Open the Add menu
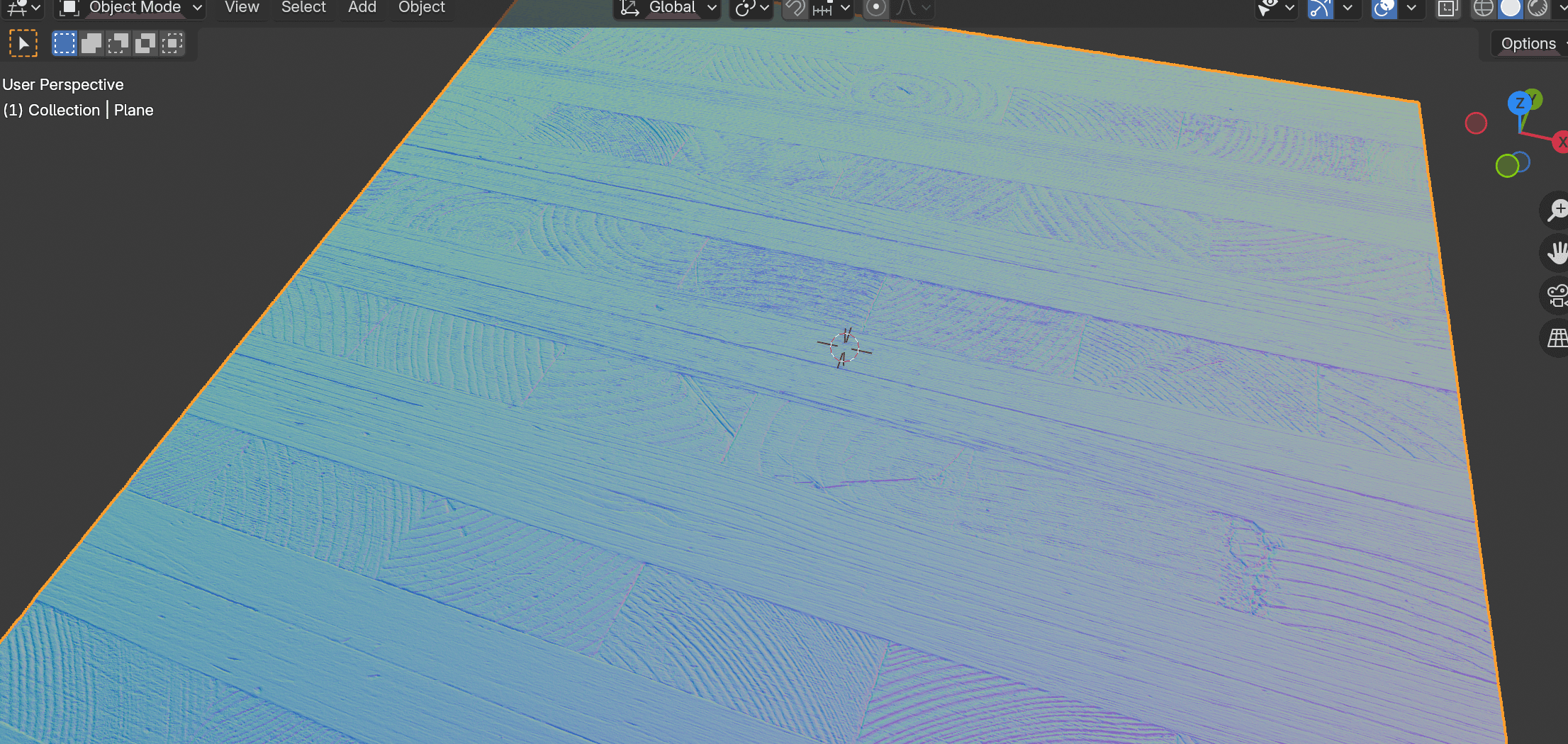 [x=362, y=8]
